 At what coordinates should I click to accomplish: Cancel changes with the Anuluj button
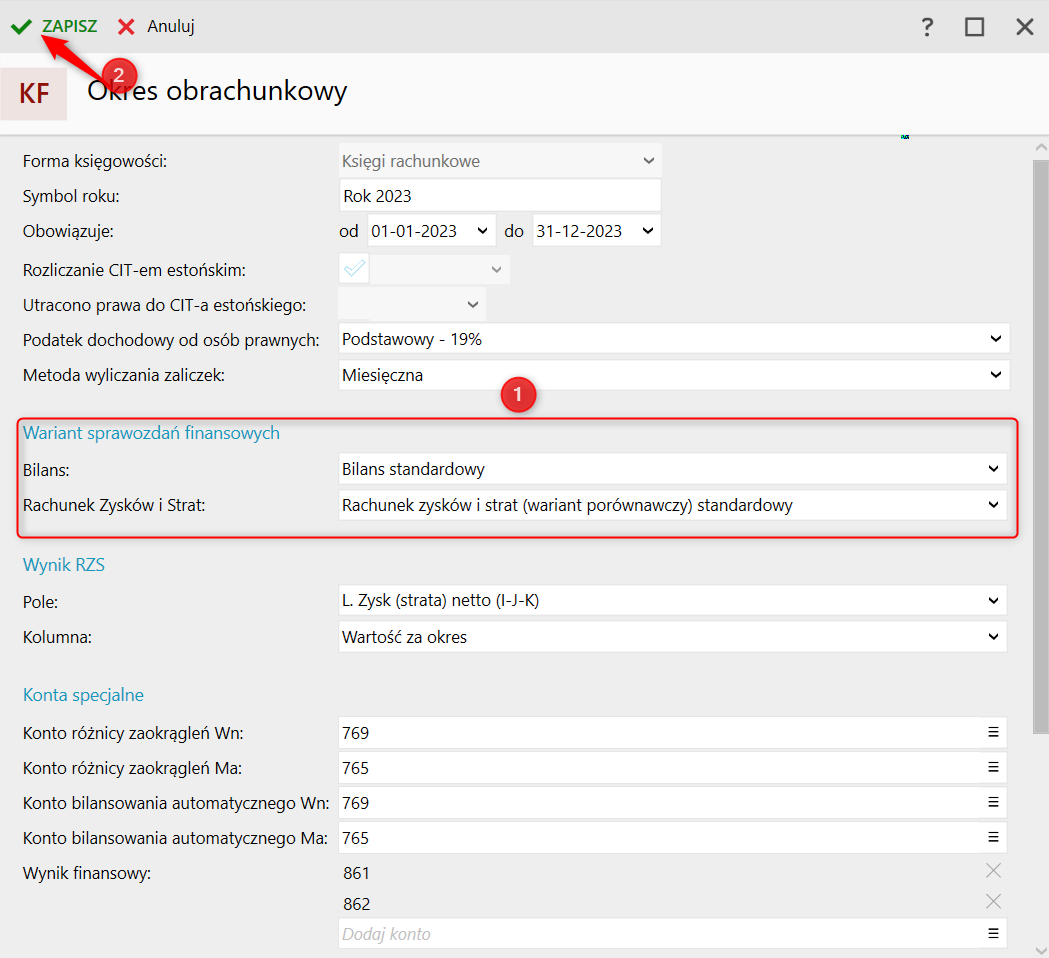(x=156, y=26)
